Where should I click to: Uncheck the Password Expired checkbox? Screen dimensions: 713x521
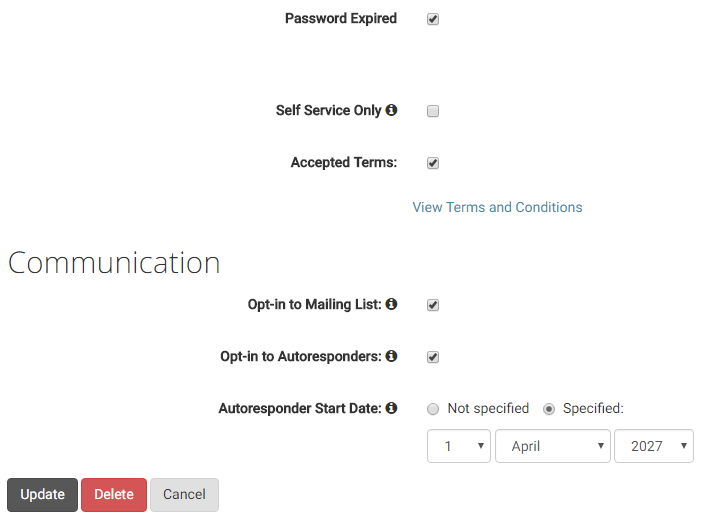pyautogui.click(x=433, y=19)
